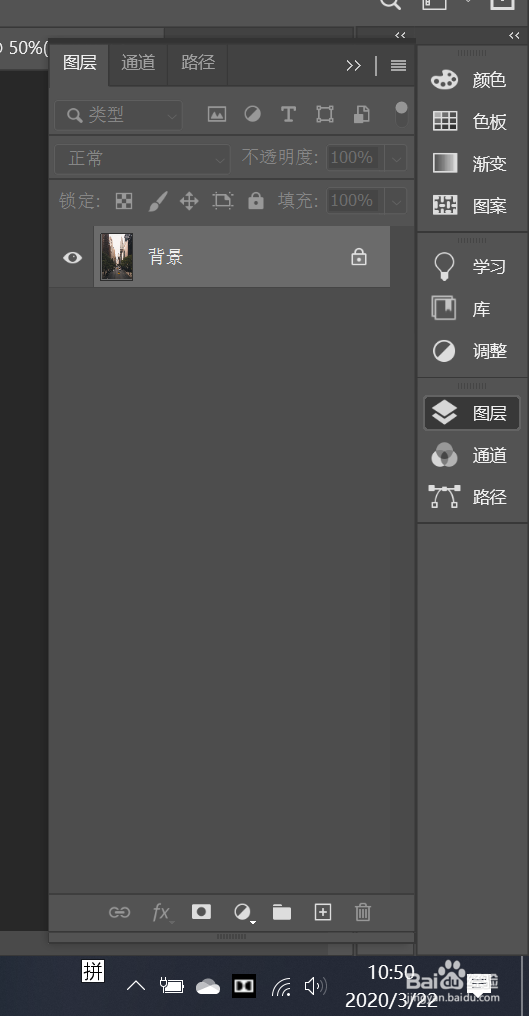The height and width of the screenshot is (1016, 529).
Task: Switch to the 通道 tab
Action: (x=138, y=63)
